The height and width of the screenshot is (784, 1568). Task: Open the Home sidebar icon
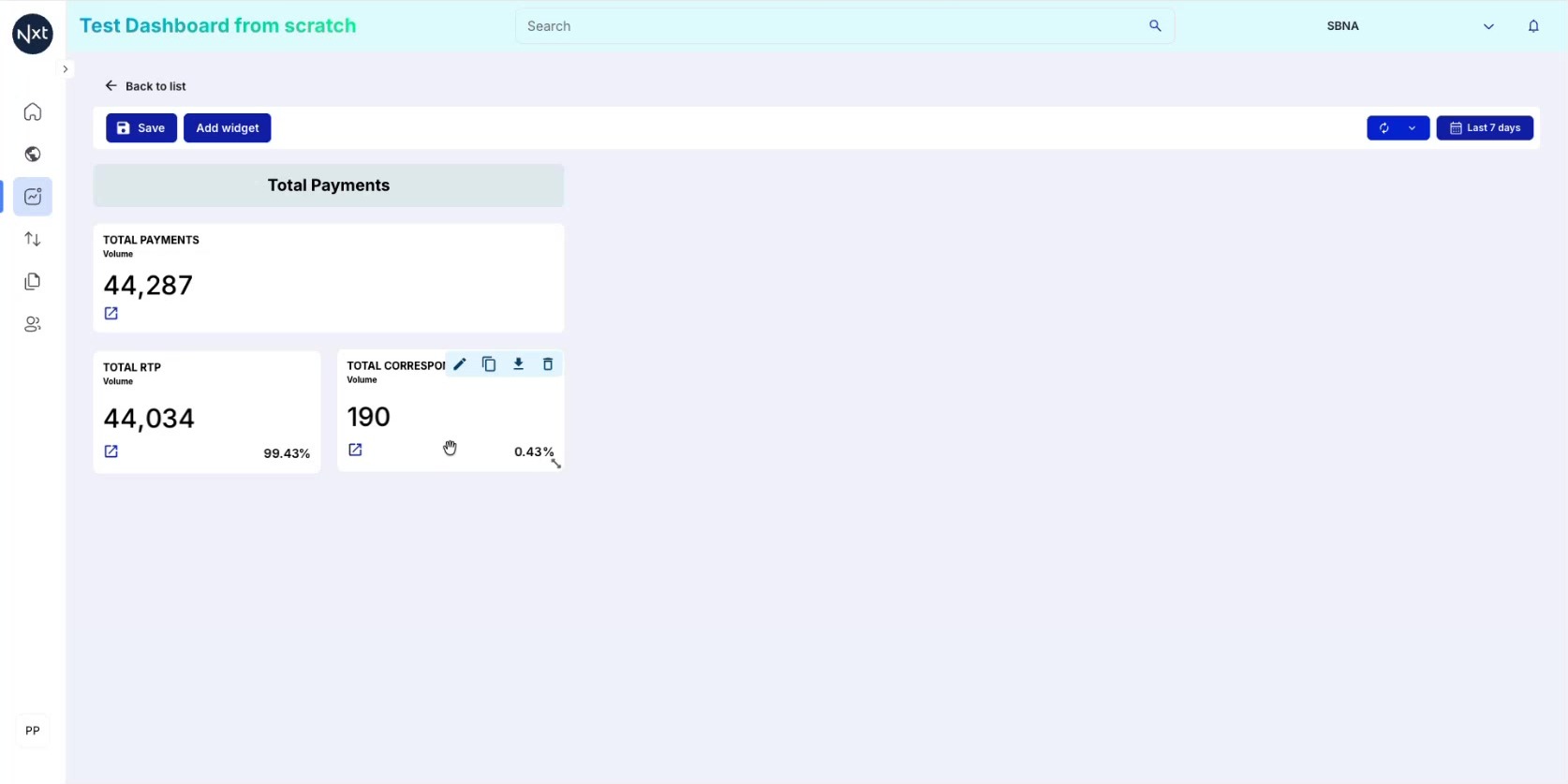(33, 112)
